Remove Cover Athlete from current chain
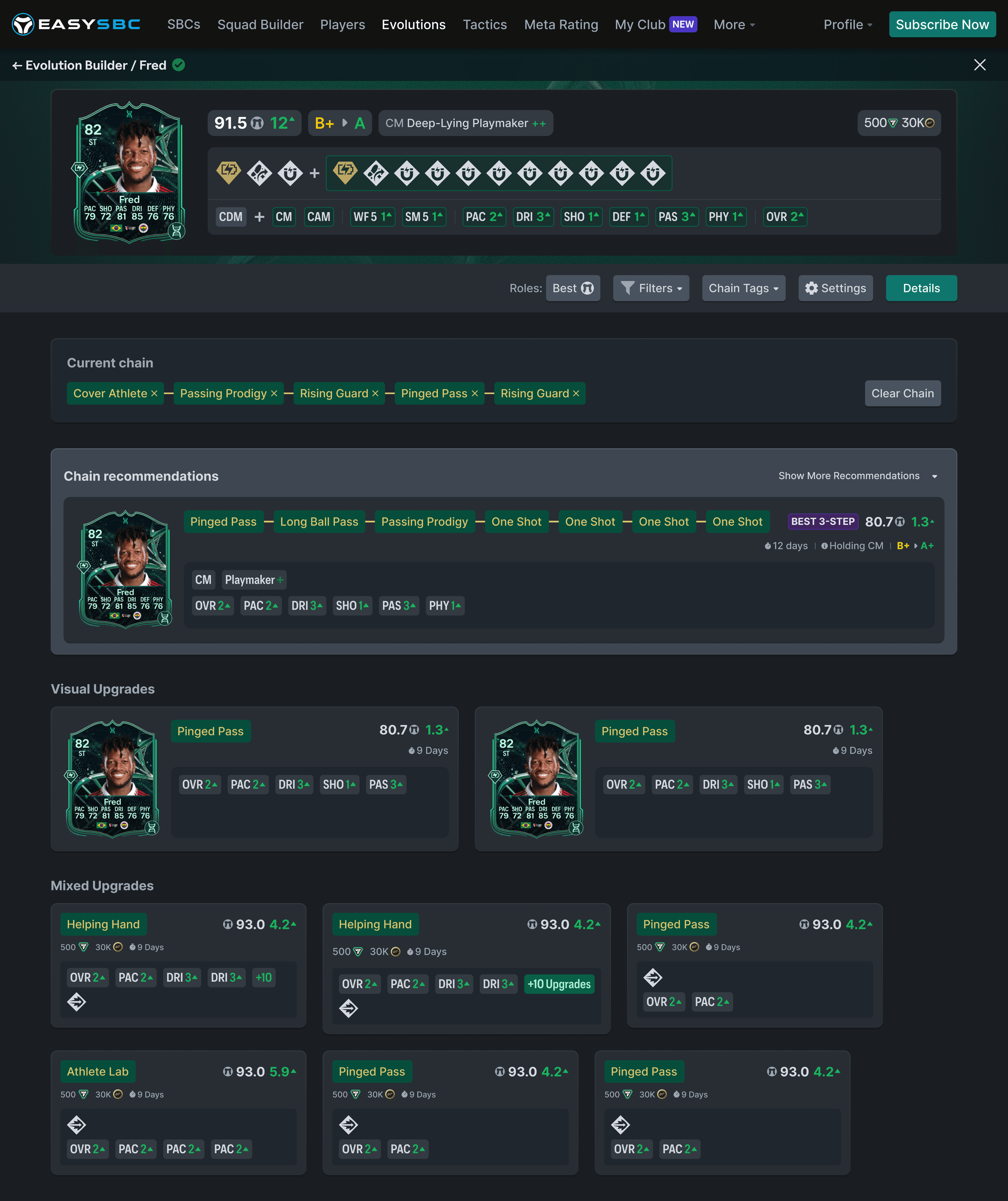 [154, 393]
